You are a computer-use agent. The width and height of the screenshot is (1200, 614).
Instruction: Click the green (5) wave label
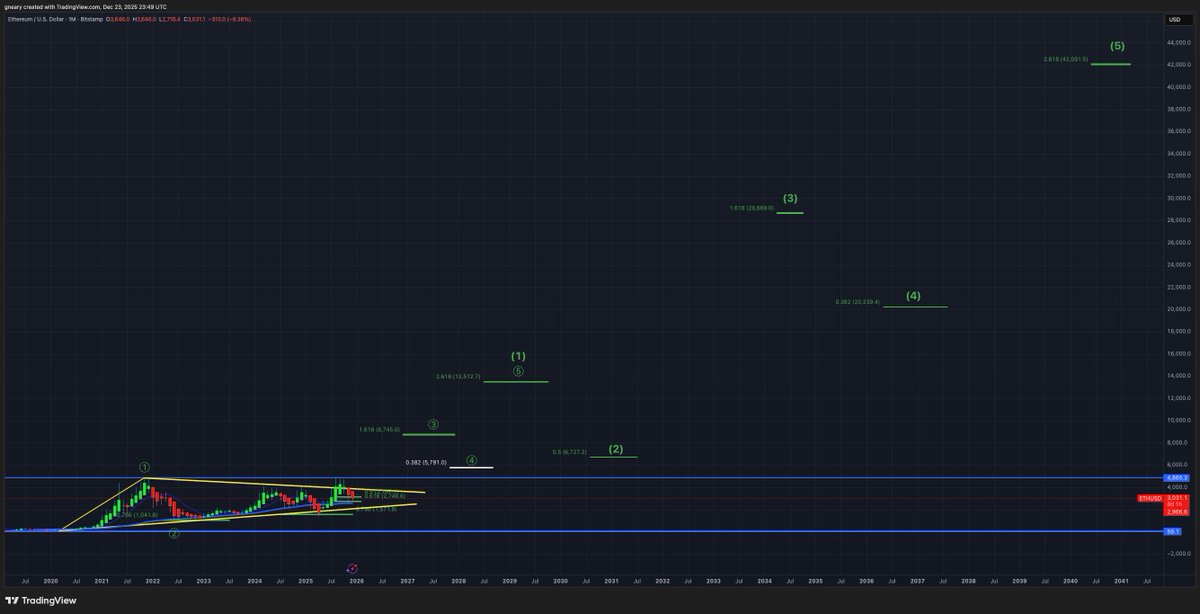[1117, 46]
